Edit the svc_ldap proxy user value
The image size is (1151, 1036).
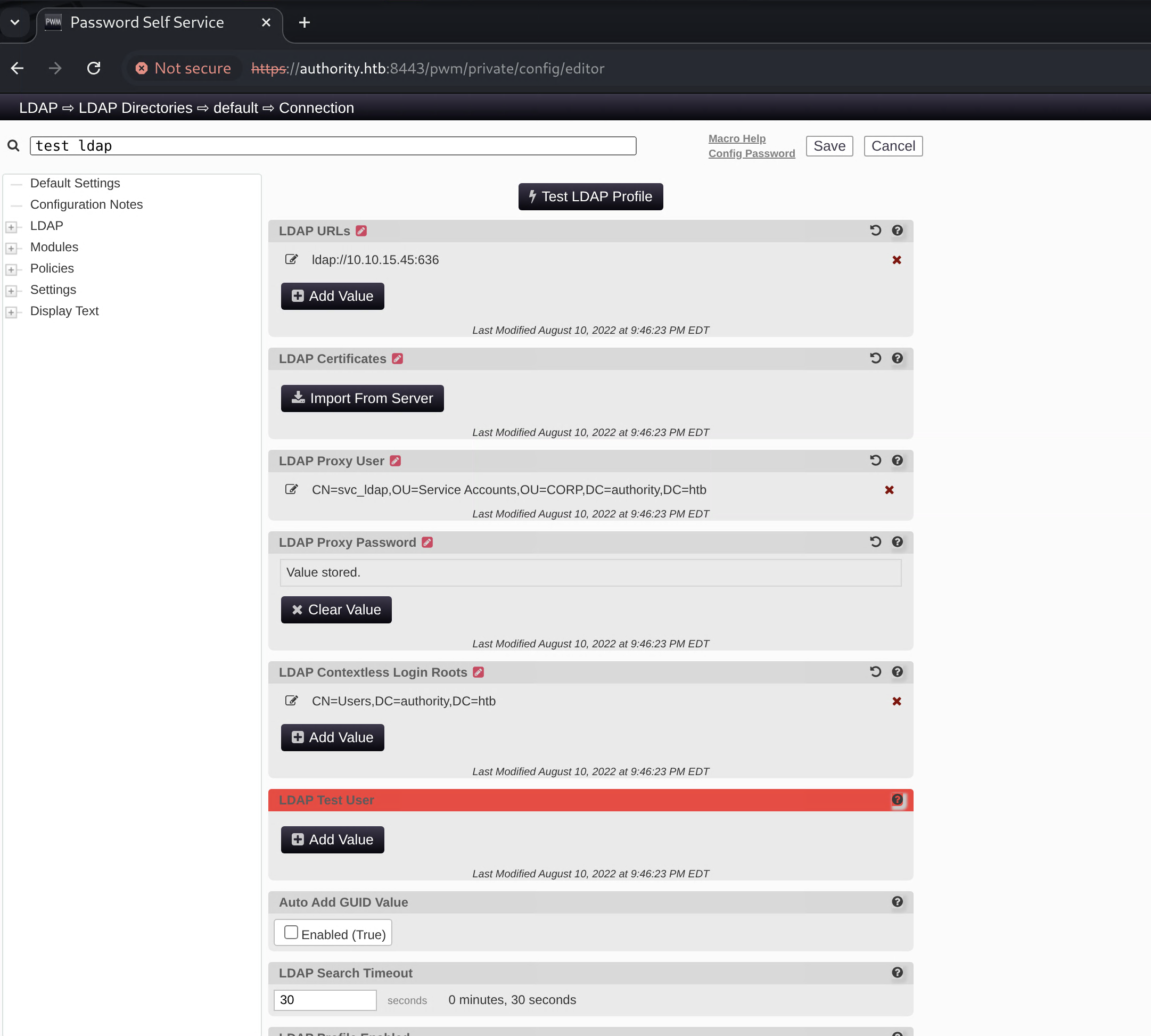(291, 490)
